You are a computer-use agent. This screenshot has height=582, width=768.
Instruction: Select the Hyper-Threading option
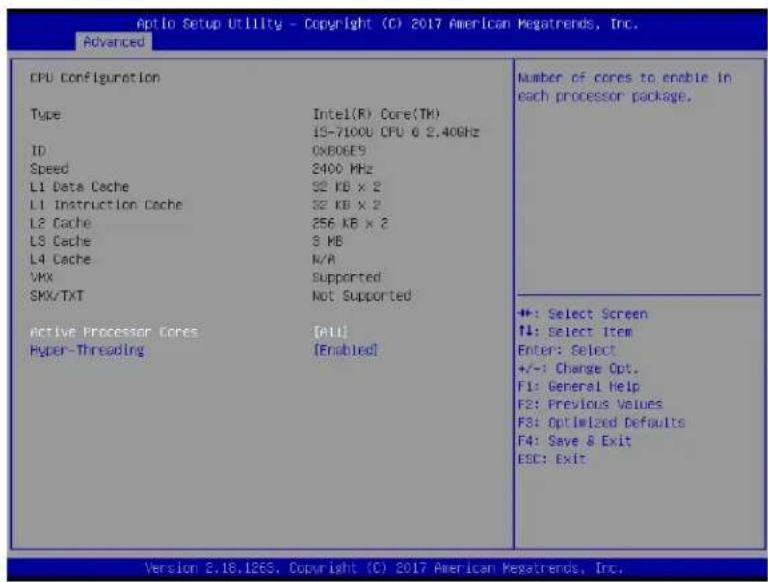[87, 350]
